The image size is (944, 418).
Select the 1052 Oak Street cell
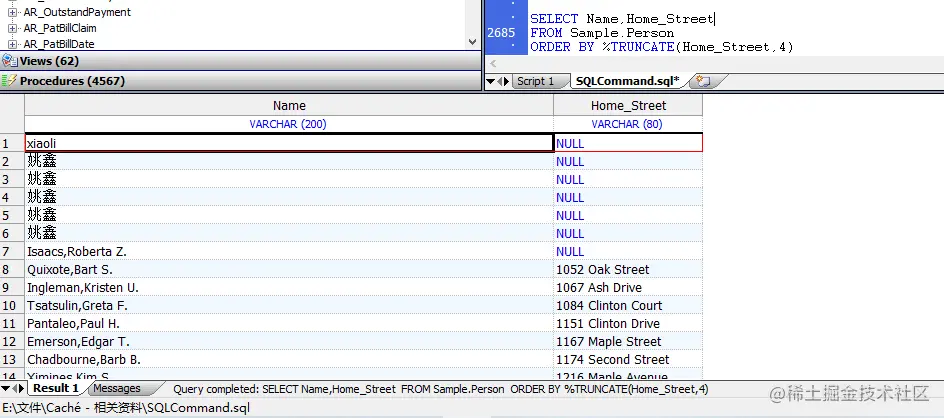(628, 269)
